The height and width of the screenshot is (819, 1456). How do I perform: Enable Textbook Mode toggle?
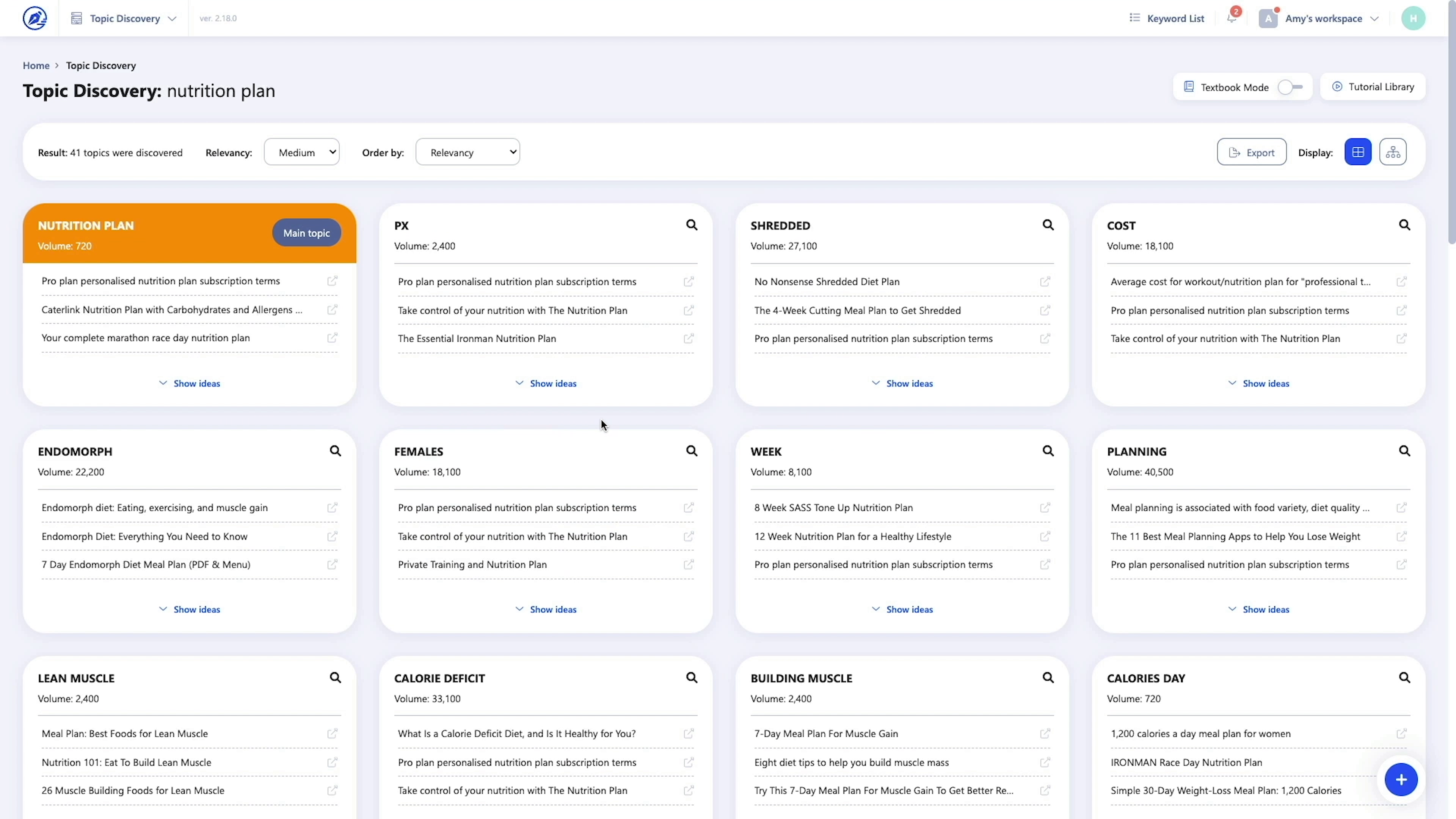point(1290,86)
